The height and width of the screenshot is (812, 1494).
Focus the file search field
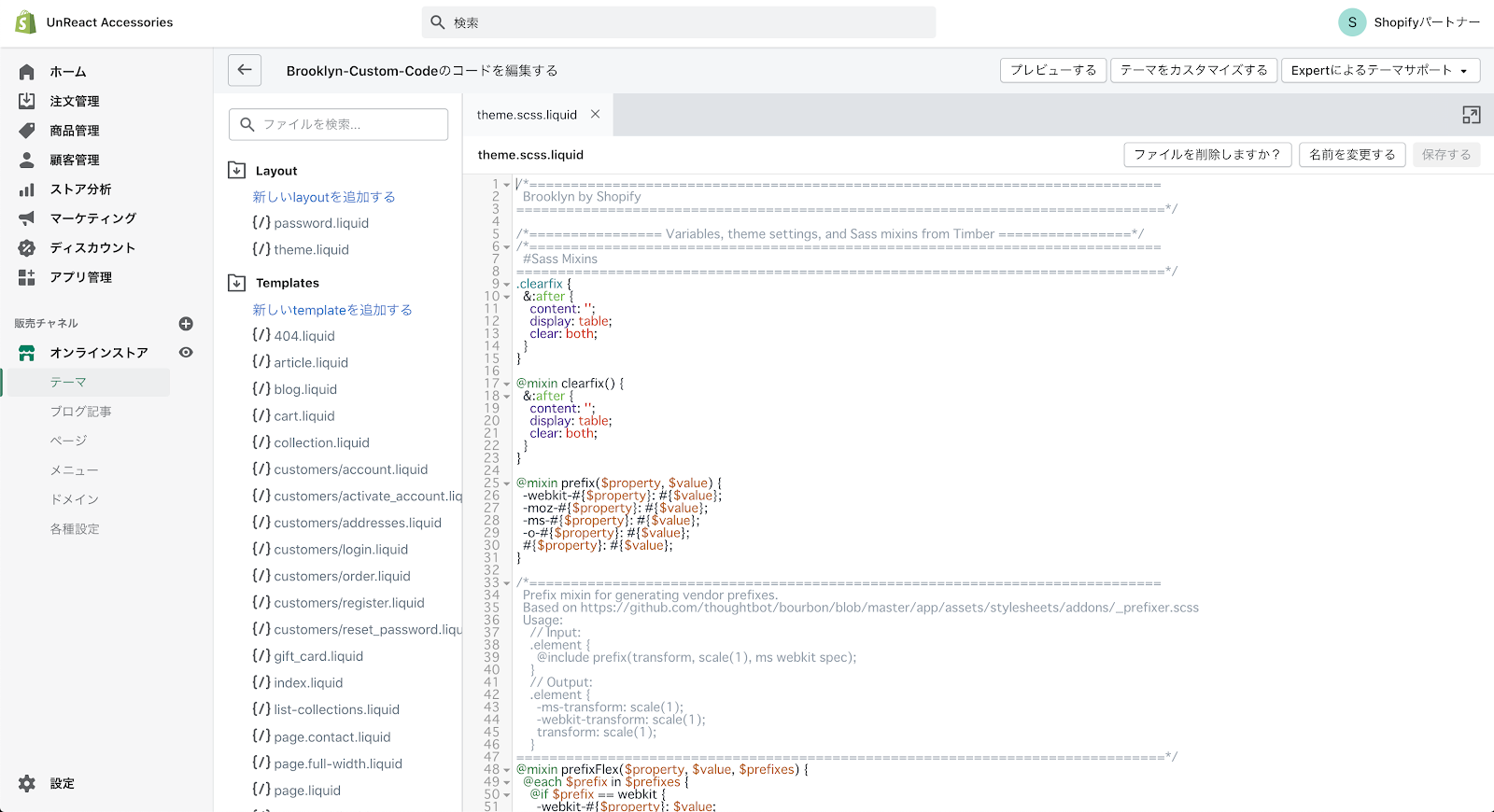(338, 124)
